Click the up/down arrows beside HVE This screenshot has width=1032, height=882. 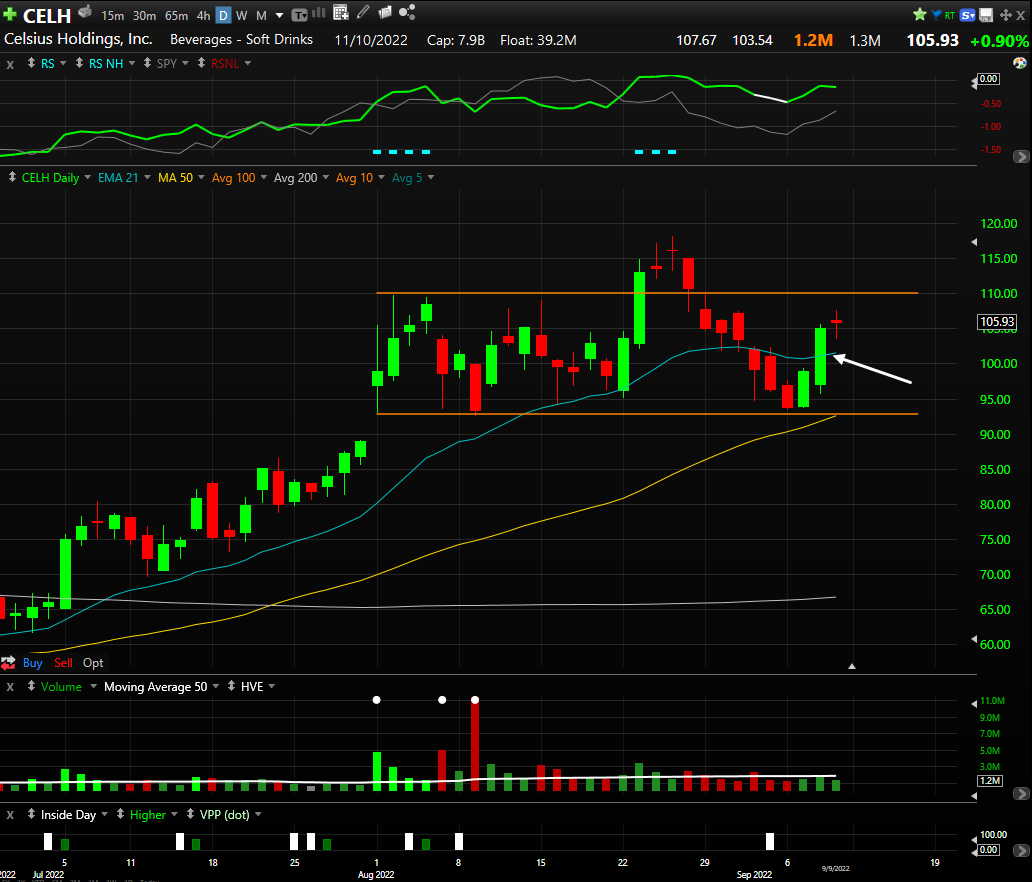[x=231, y=686]
